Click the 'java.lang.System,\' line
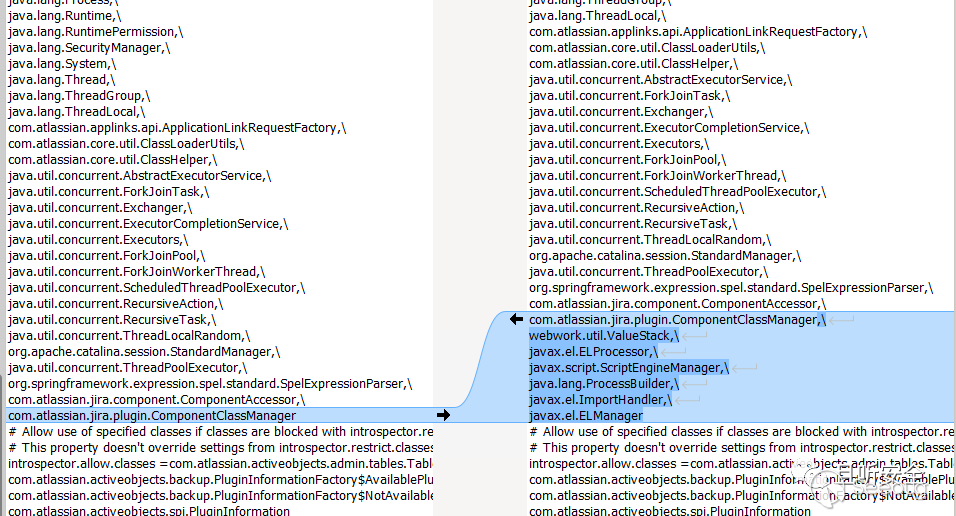This screenshot has height=516, width=956. 62,63
